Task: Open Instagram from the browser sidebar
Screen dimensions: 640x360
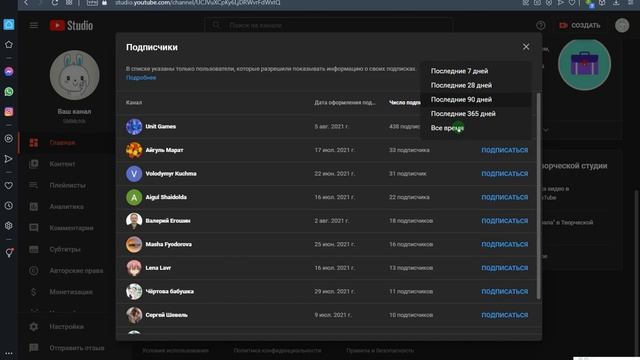Action: [x=9, y=111]
